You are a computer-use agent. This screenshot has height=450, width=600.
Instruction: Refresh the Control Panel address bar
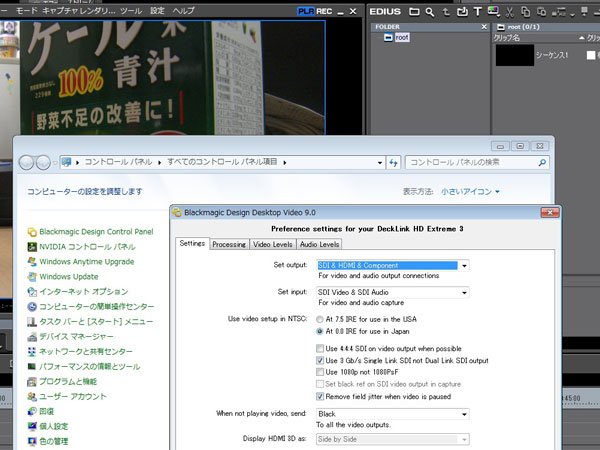click(393, 163)
